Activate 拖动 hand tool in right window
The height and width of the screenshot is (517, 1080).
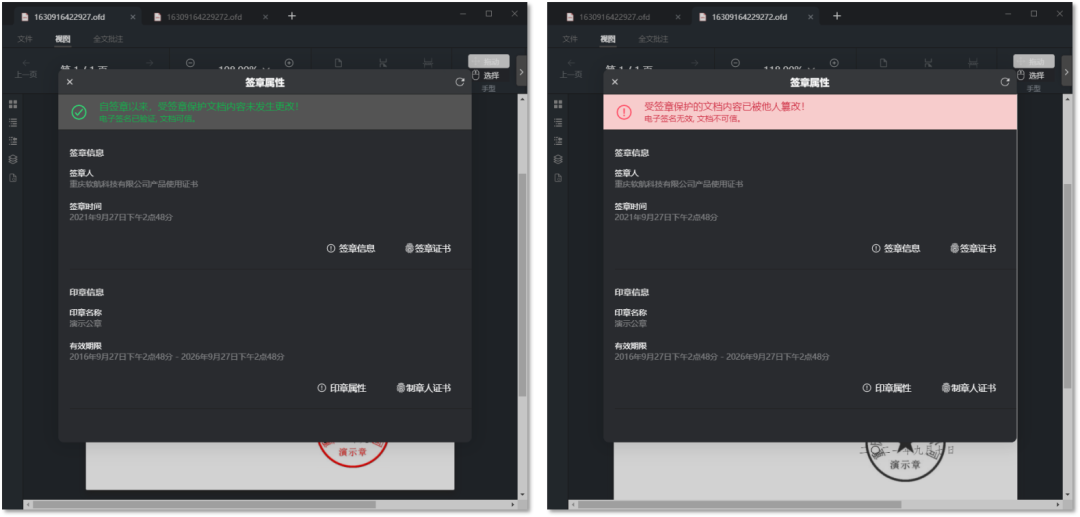tap(1034, 61)
